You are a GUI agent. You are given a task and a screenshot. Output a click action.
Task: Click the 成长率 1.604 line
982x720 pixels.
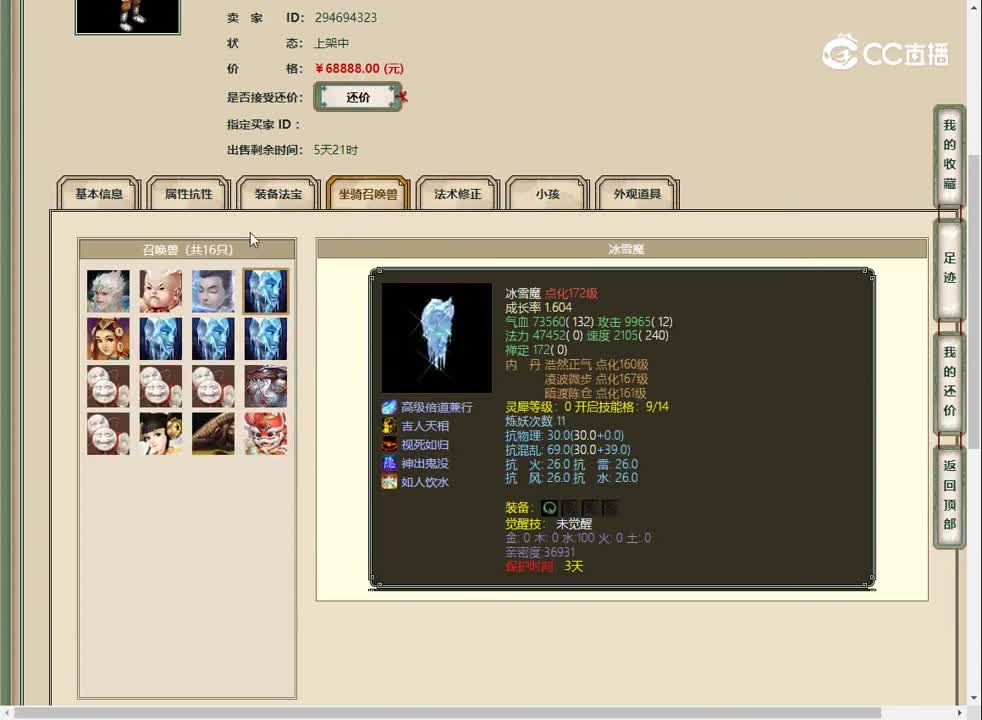[x=539, y=307]
